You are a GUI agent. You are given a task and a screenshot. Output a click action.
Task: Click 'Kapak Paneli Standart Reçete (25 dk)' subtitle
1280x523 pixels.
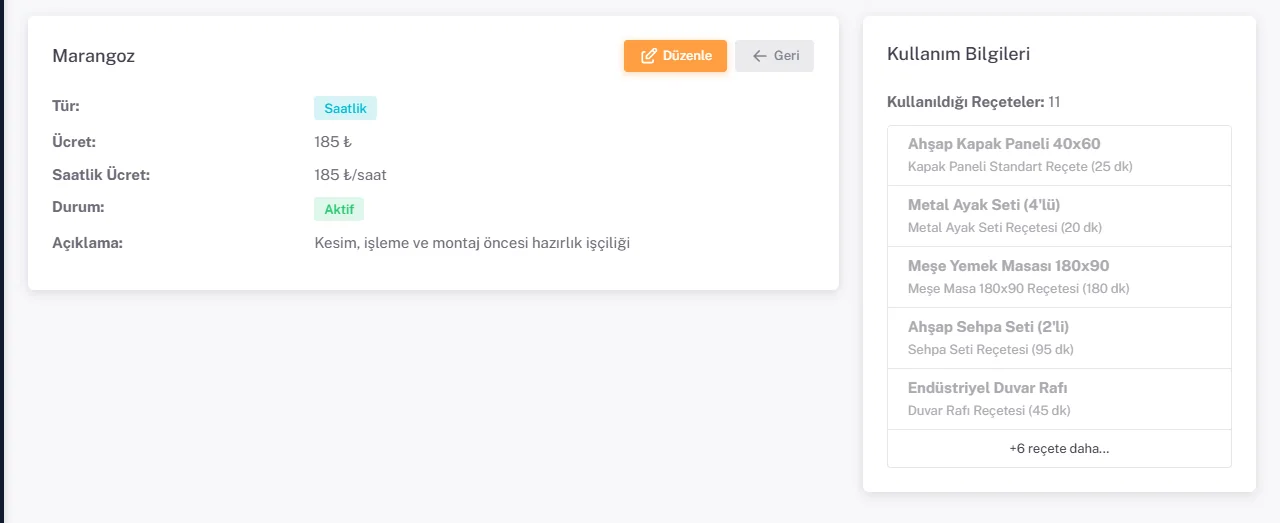pyautogui.click(x=1020, y=167)
